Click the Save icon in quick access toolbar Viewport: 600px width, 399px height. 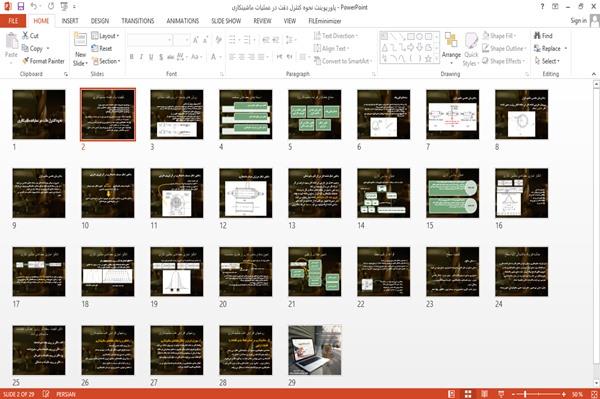click(x=21, y=7)
